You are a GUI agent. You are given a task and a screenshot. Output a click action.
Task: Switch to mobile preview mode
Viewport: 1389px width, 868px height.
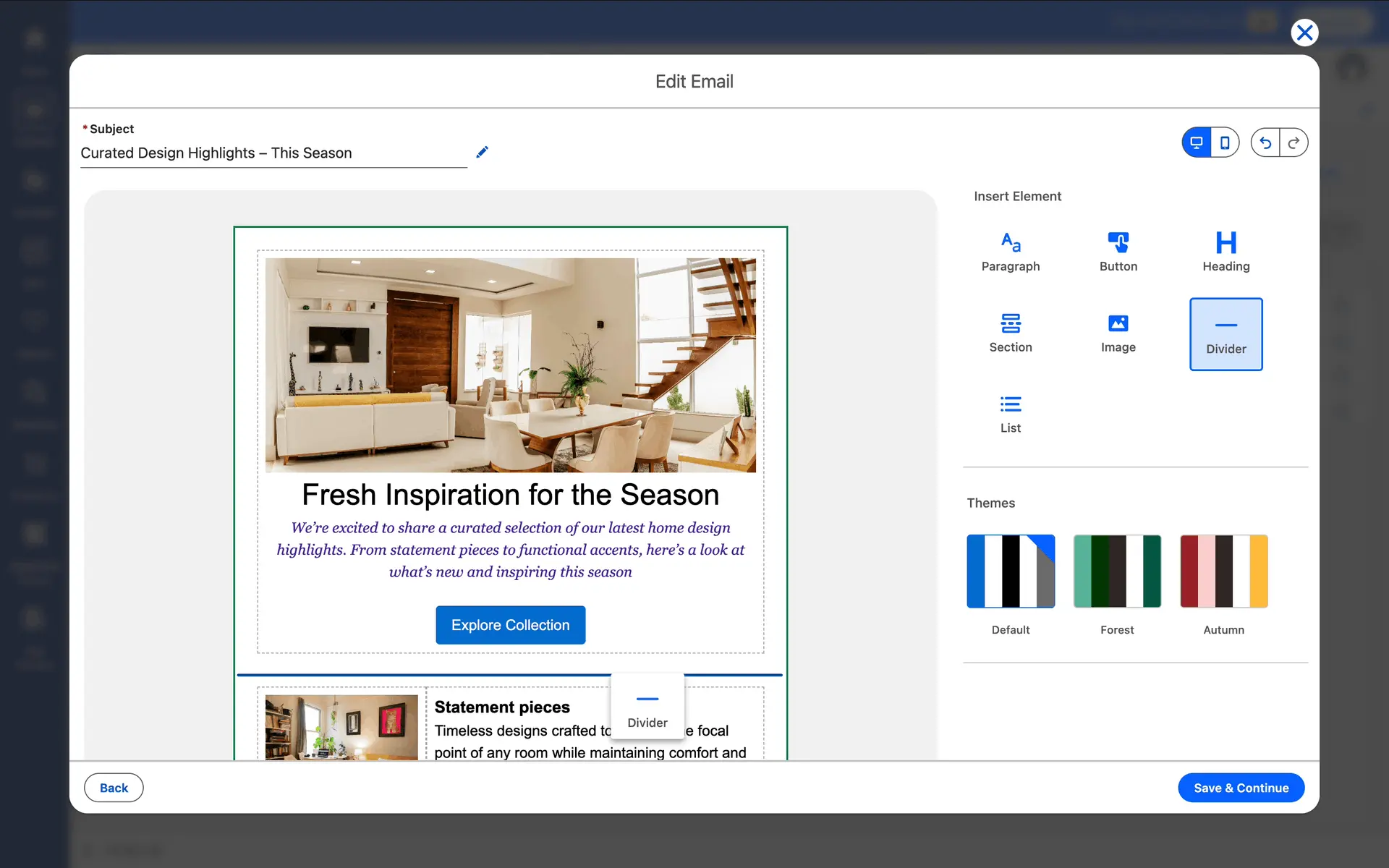pos(1225,142)
